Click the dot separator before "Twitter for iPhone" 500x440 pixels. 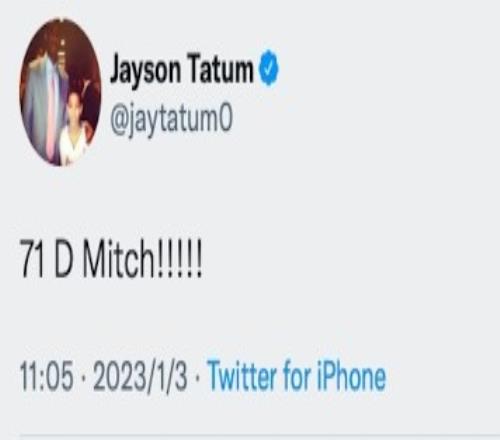click(x=197, y=377)
